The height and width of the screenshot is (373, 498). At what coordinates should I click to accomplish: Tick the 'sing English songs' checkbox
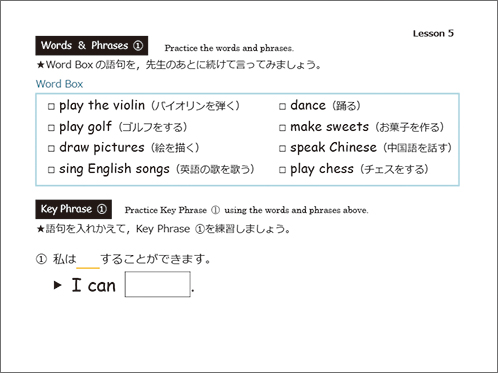51,170
